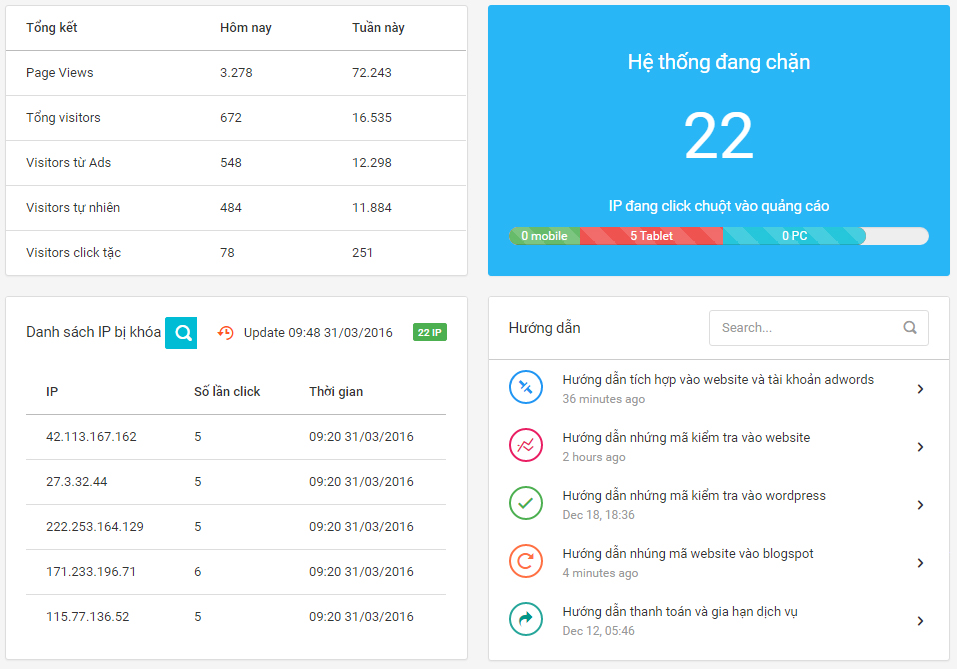Click the 'IP' column header
Viewport: 957px width, 669px height.
point(52,392)
